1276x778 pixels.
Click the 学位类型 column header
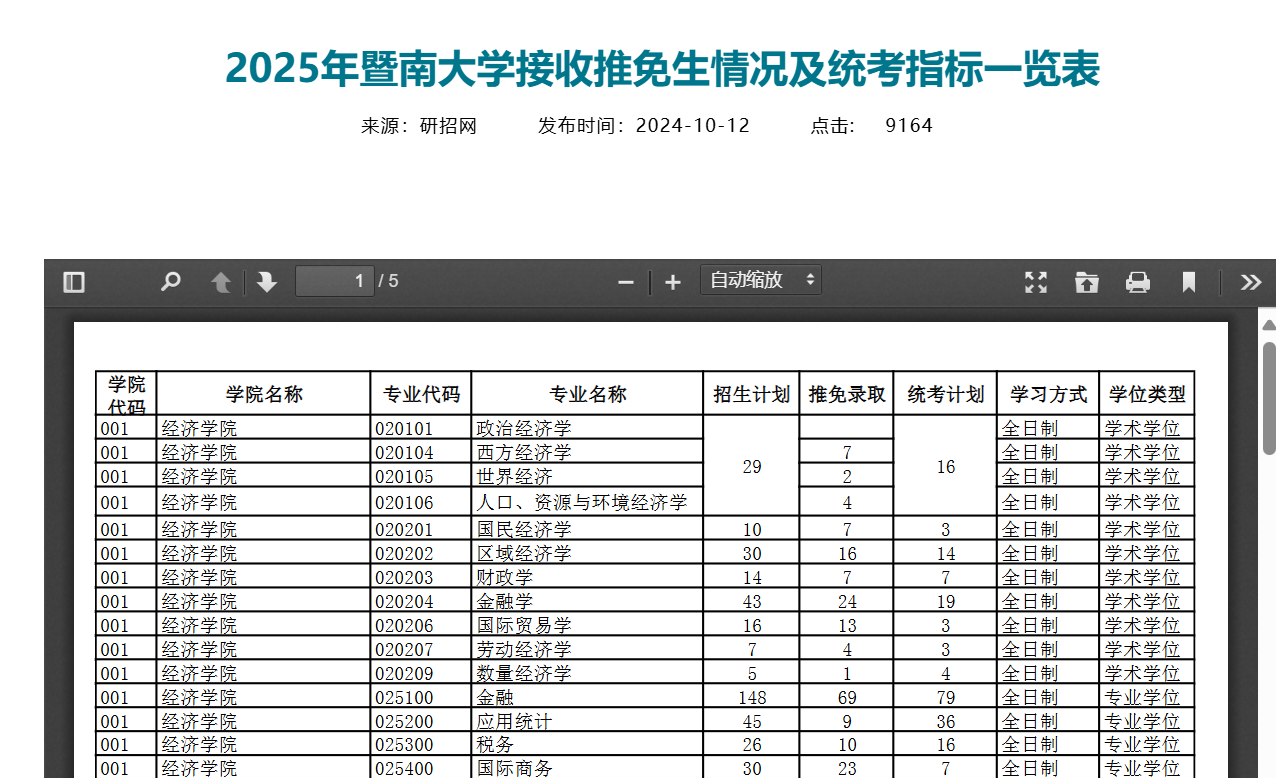(1147, 394)
